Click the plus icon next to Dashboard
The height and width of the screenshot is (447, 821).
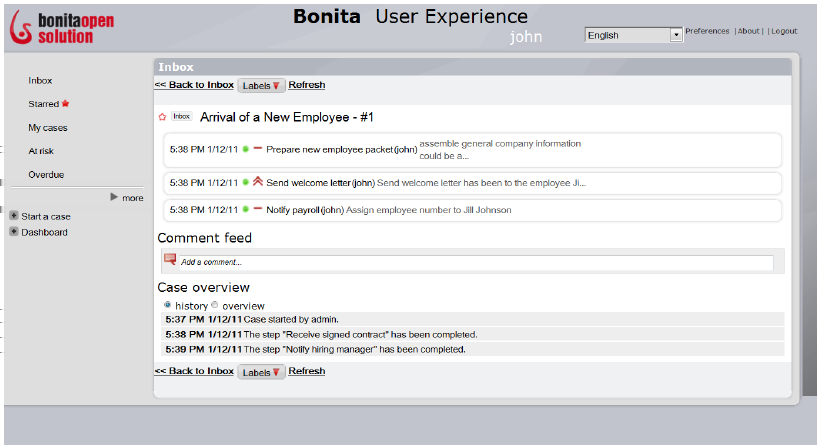[x=14, y=231]
